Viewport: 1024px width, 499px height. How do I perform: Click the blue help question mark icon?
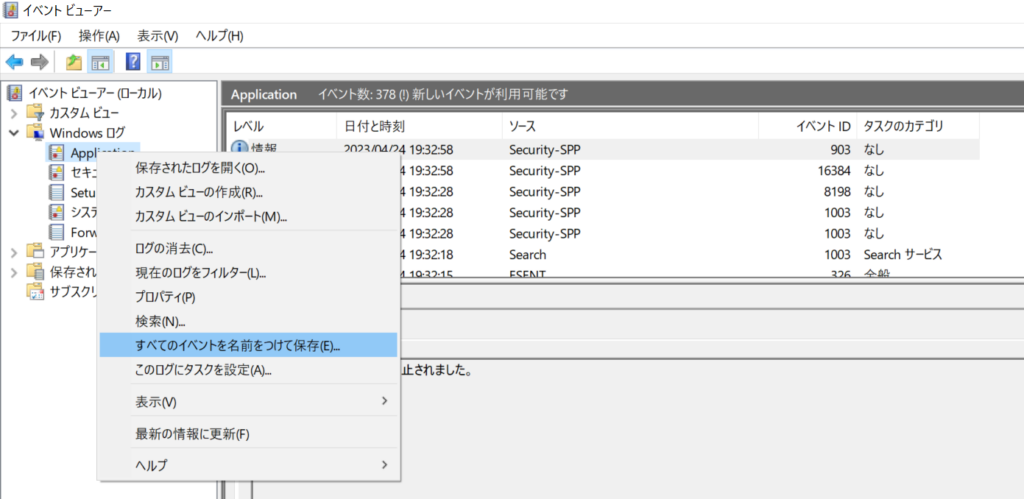tap(133, 62)
